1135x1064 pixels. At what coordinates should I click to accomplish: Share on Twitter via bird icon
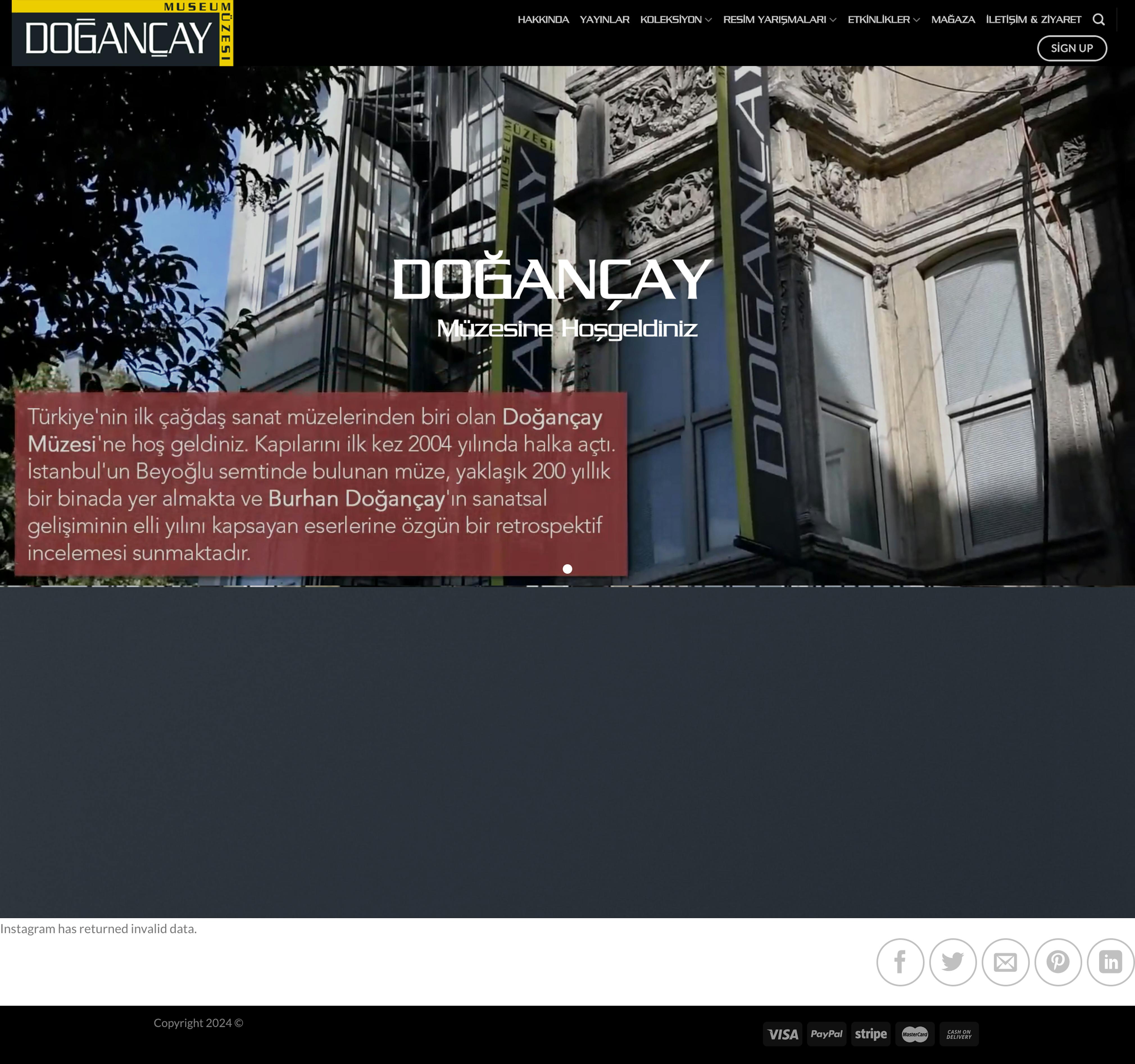click(953, 962)
